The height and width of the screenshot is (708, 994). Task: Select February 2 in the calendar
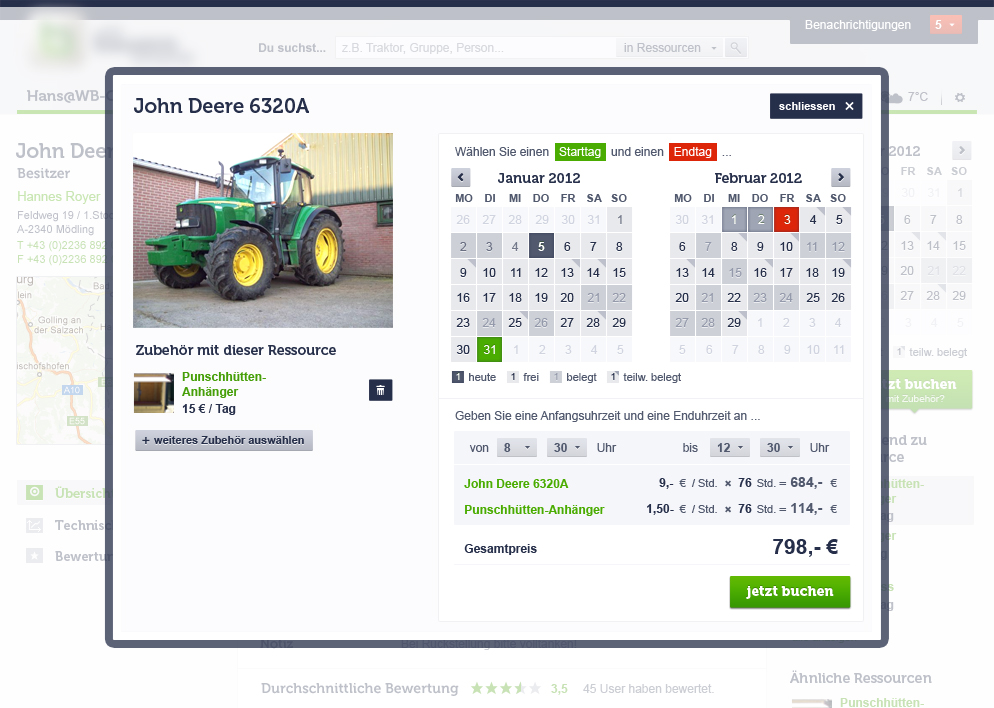(x=760, y=220)
